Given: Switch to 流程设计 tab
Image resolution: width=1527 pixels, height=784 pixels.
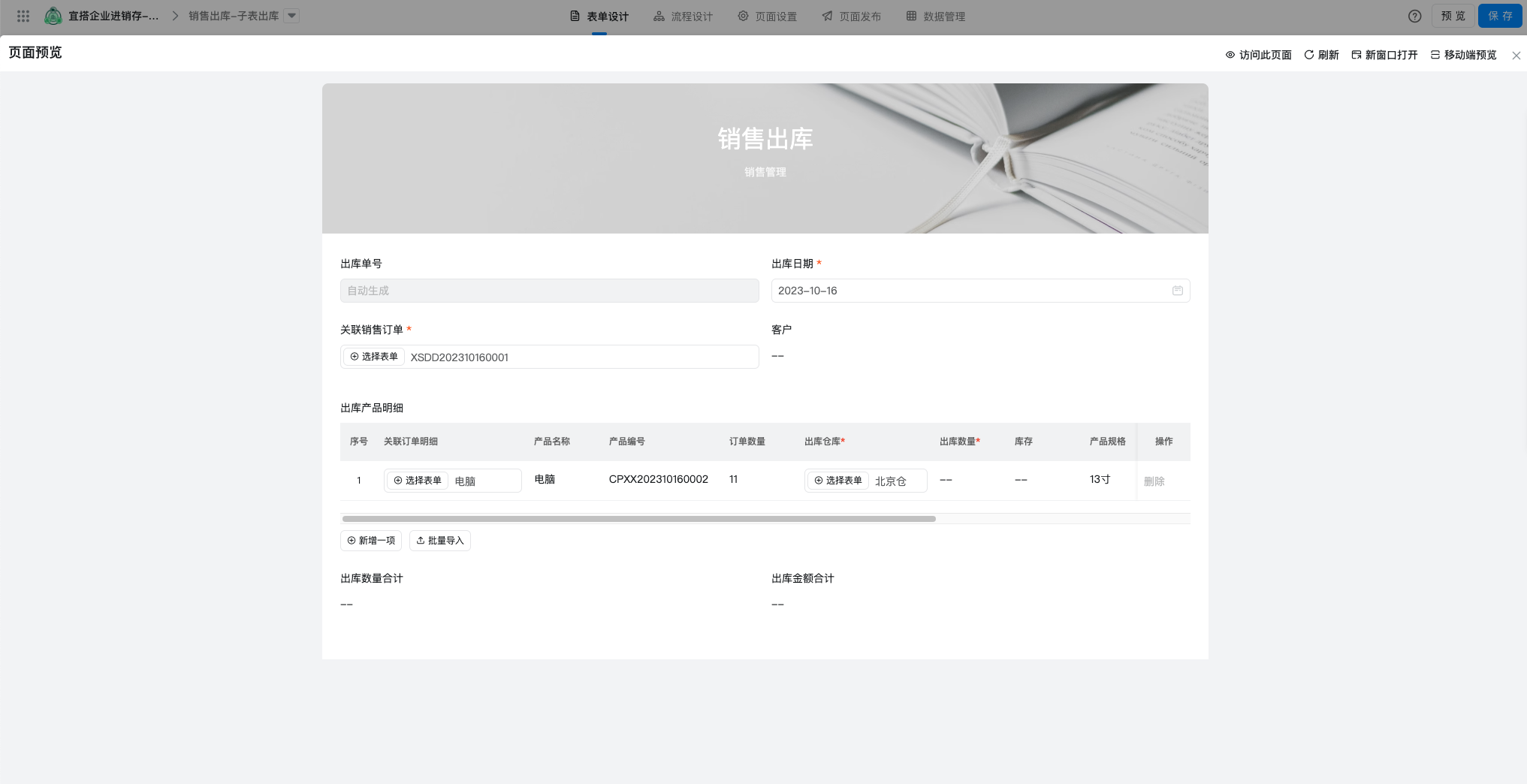Looking at the screenshot, I should click(683, 17).
